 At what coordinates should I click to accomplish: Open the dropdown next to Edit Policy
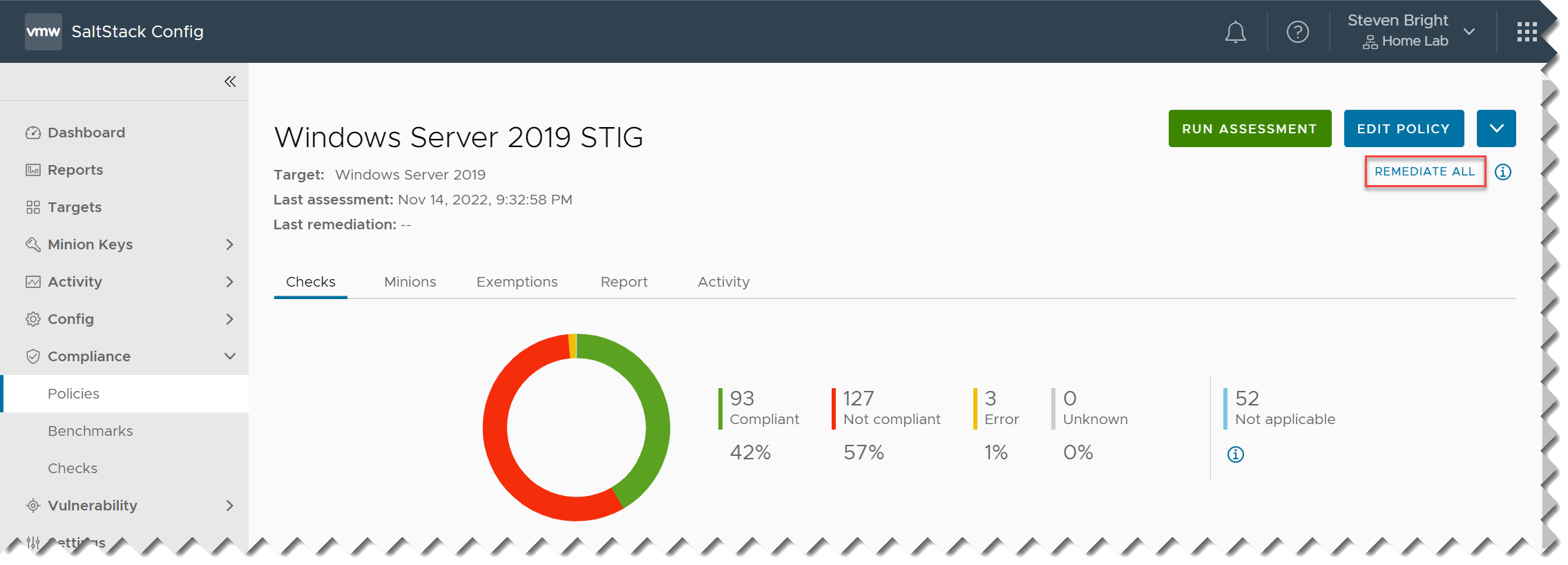coord(1495,128)
